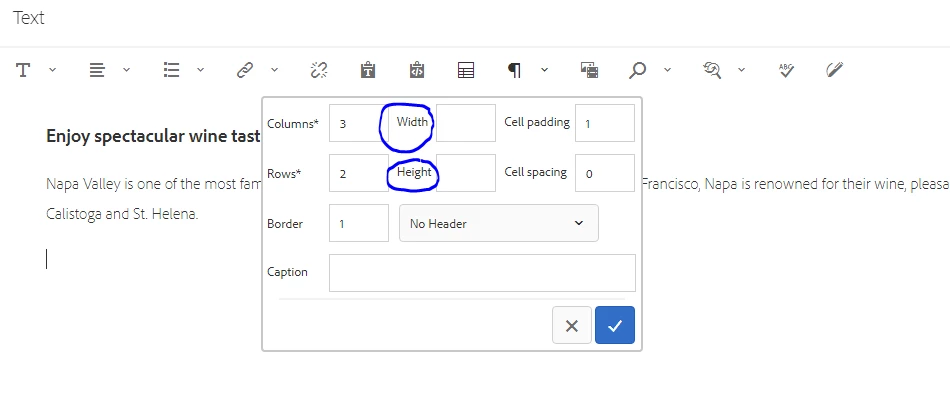Open the Paragraph formats pilcrow tool
Image resolution: width=950 pixels, height=420 pixels.
click(x=514, y=70)
